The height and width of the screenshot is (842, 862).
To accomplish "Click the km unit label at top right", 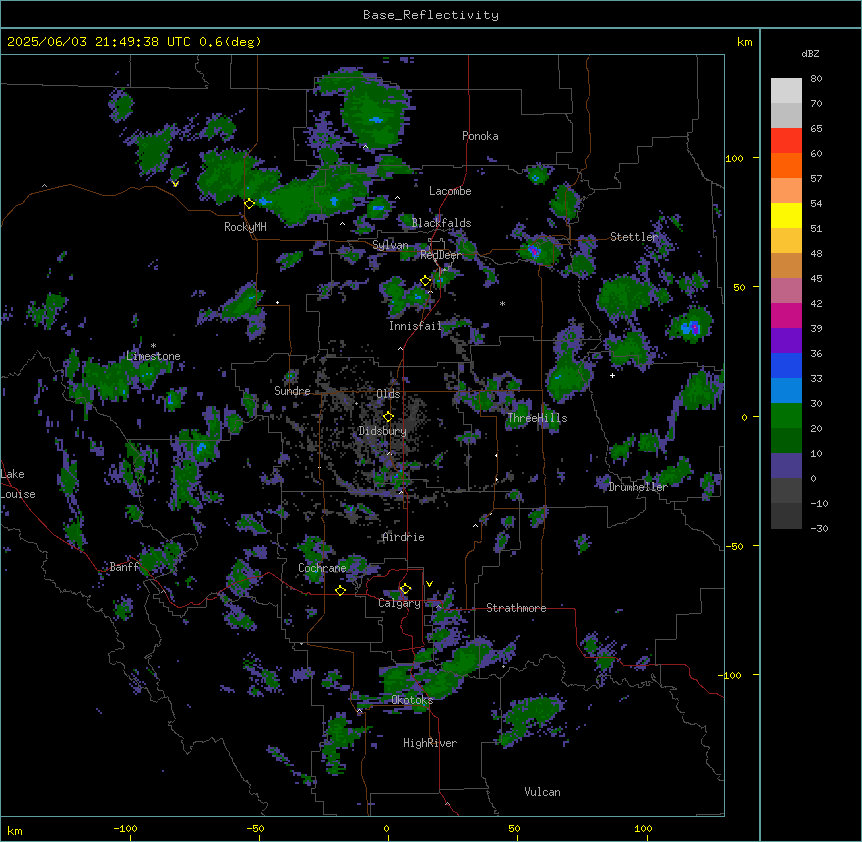I will coord(744,42).
